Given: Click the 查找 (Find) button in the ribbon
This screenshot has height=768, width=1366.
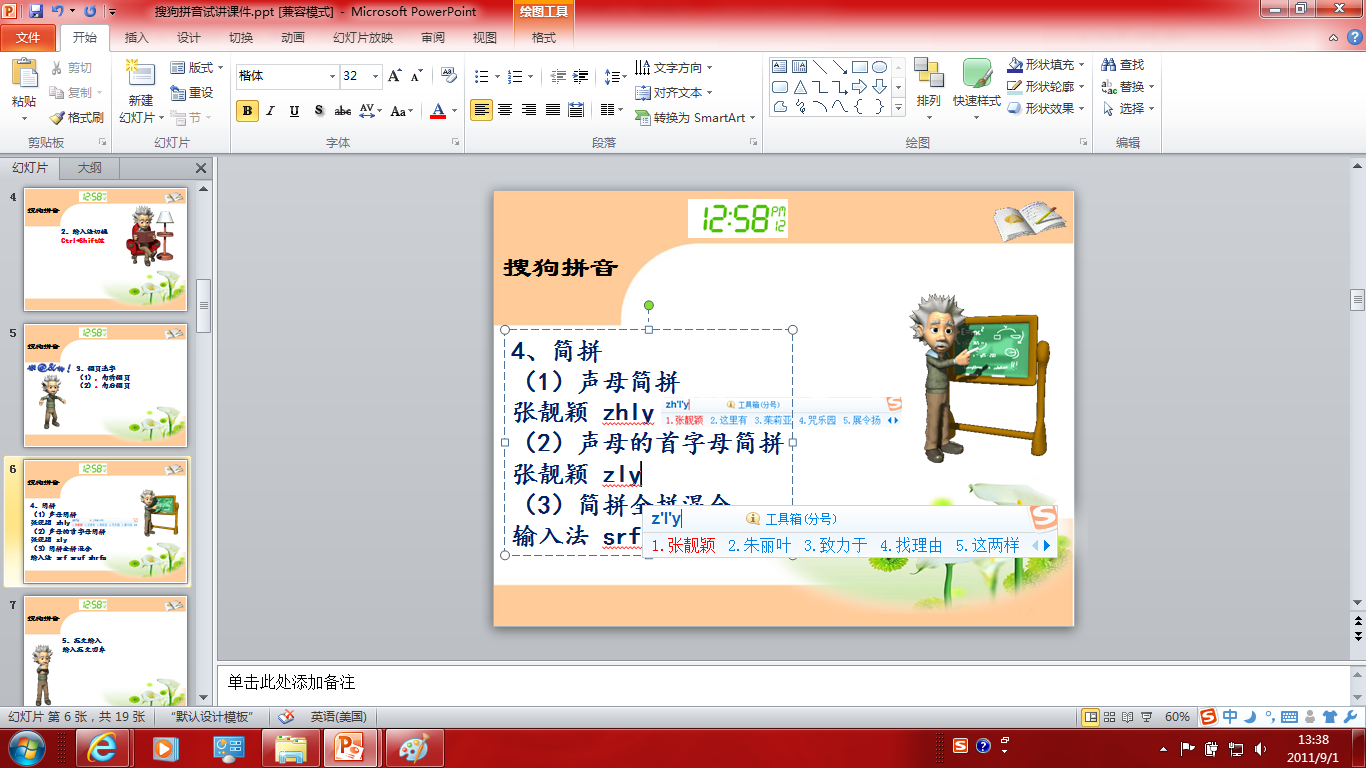Looking at the screenshot, I should [x=1124, y=63].
